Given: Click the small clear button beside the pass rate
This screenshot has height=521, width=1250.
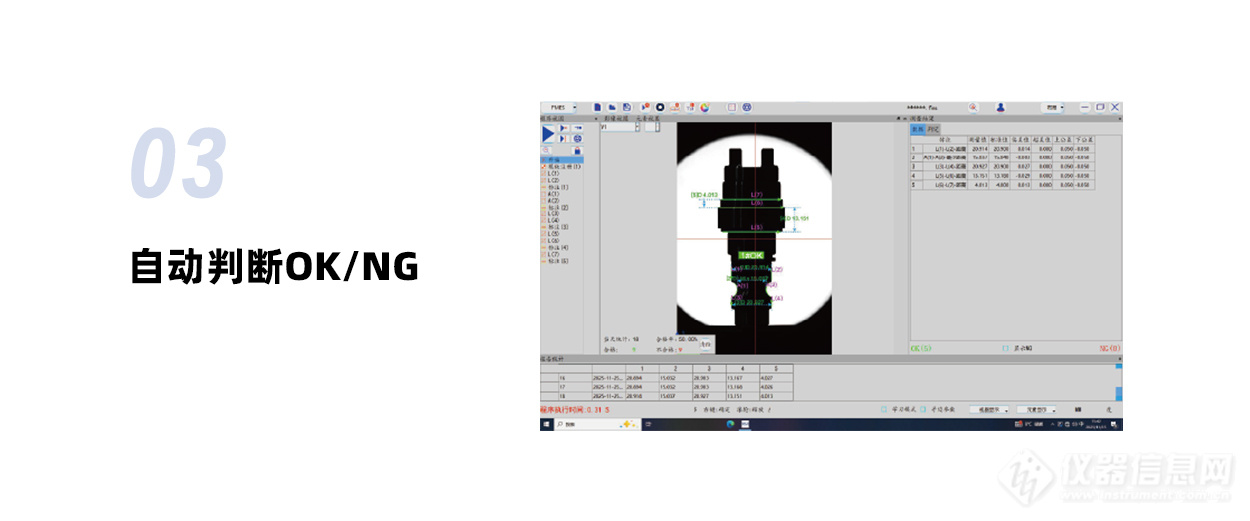Looking at the screenshot, I should coord(706,344).
